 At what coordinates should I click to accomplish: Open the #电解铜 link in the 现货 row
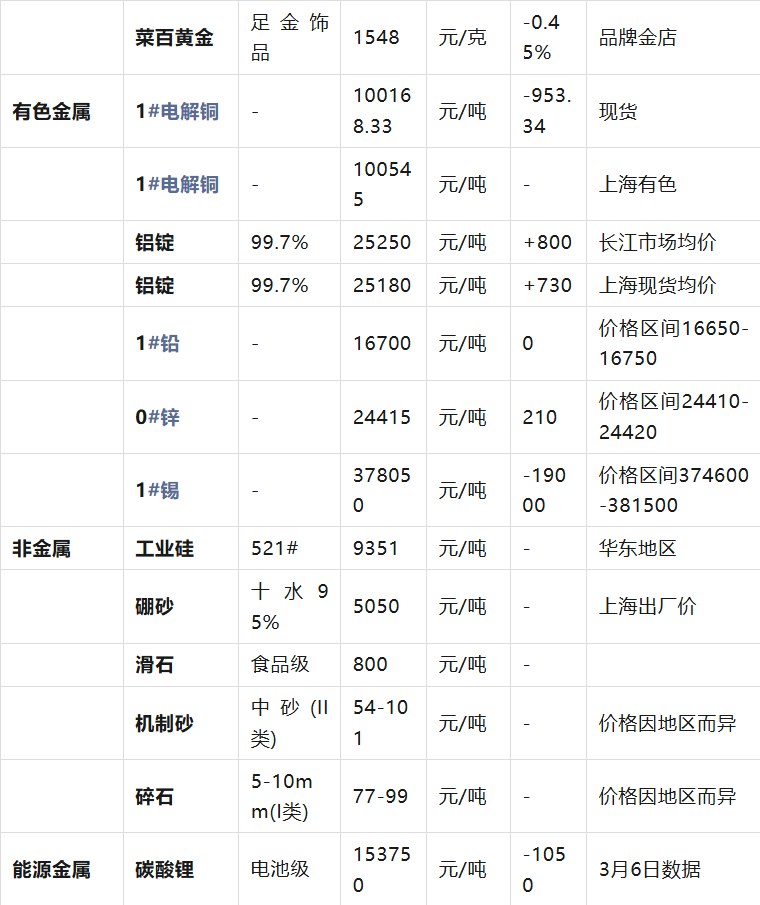point(183,111)
